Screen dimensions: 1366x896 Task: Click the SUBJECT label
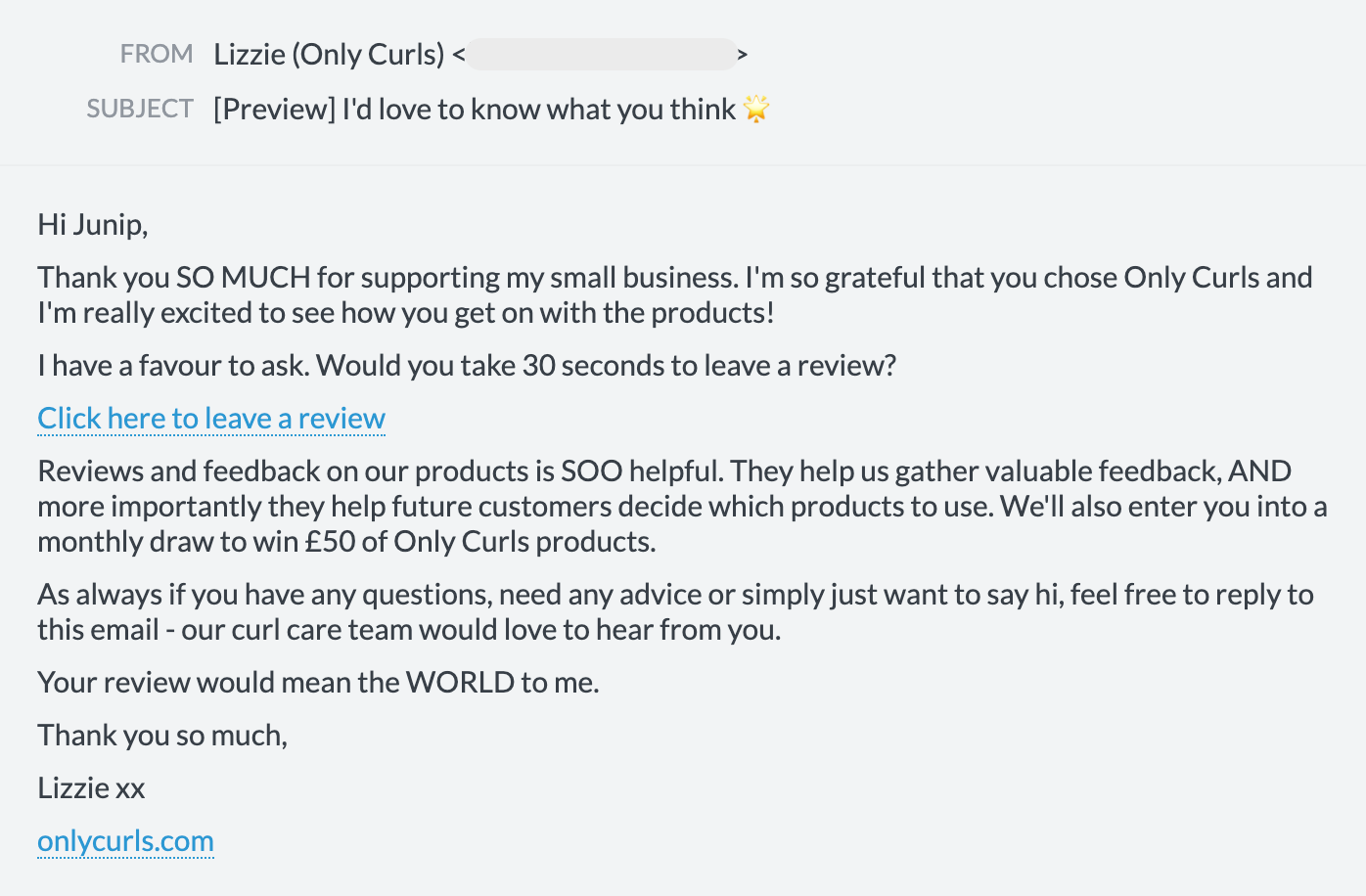point(140,109)
